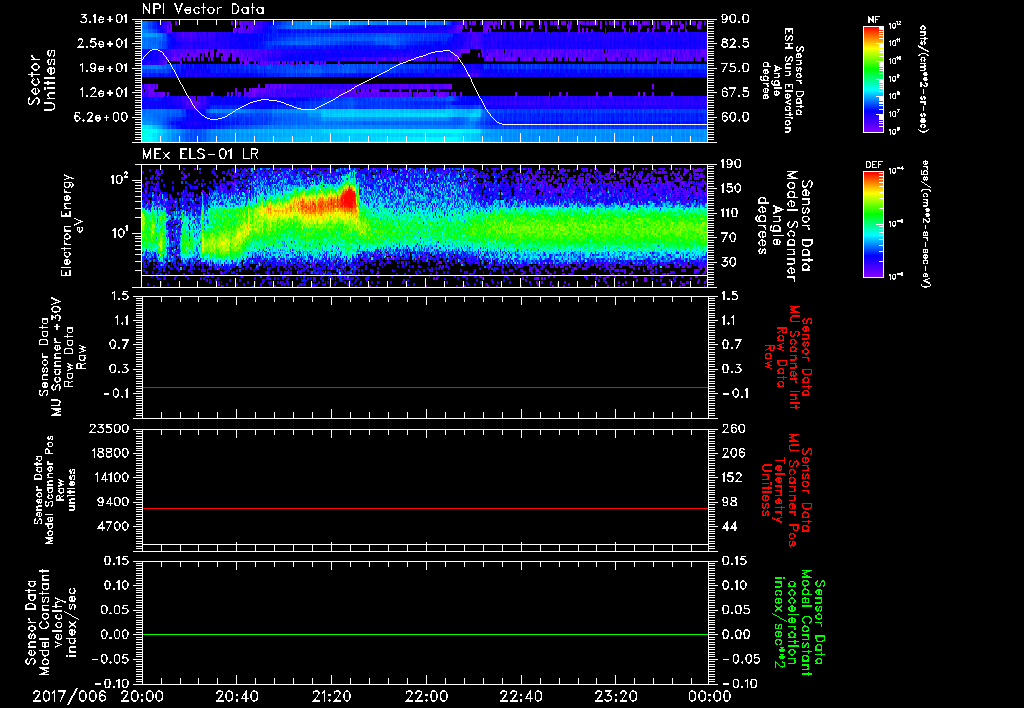
Task: Click the "20:40" time axis label
Action: pos(236,697)
